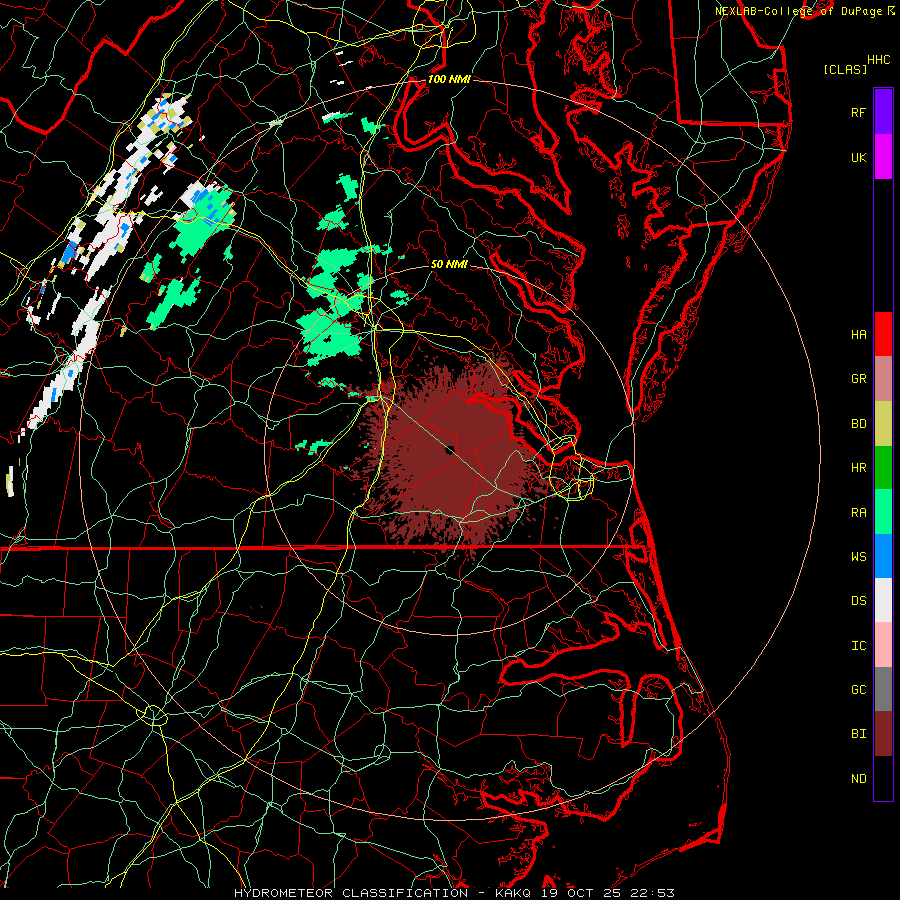Click the 'HYDROMETEOR CLASSIFICATION' title text
Image resolution: width=900 pixels, height=900 pixels.
(351, 893)
